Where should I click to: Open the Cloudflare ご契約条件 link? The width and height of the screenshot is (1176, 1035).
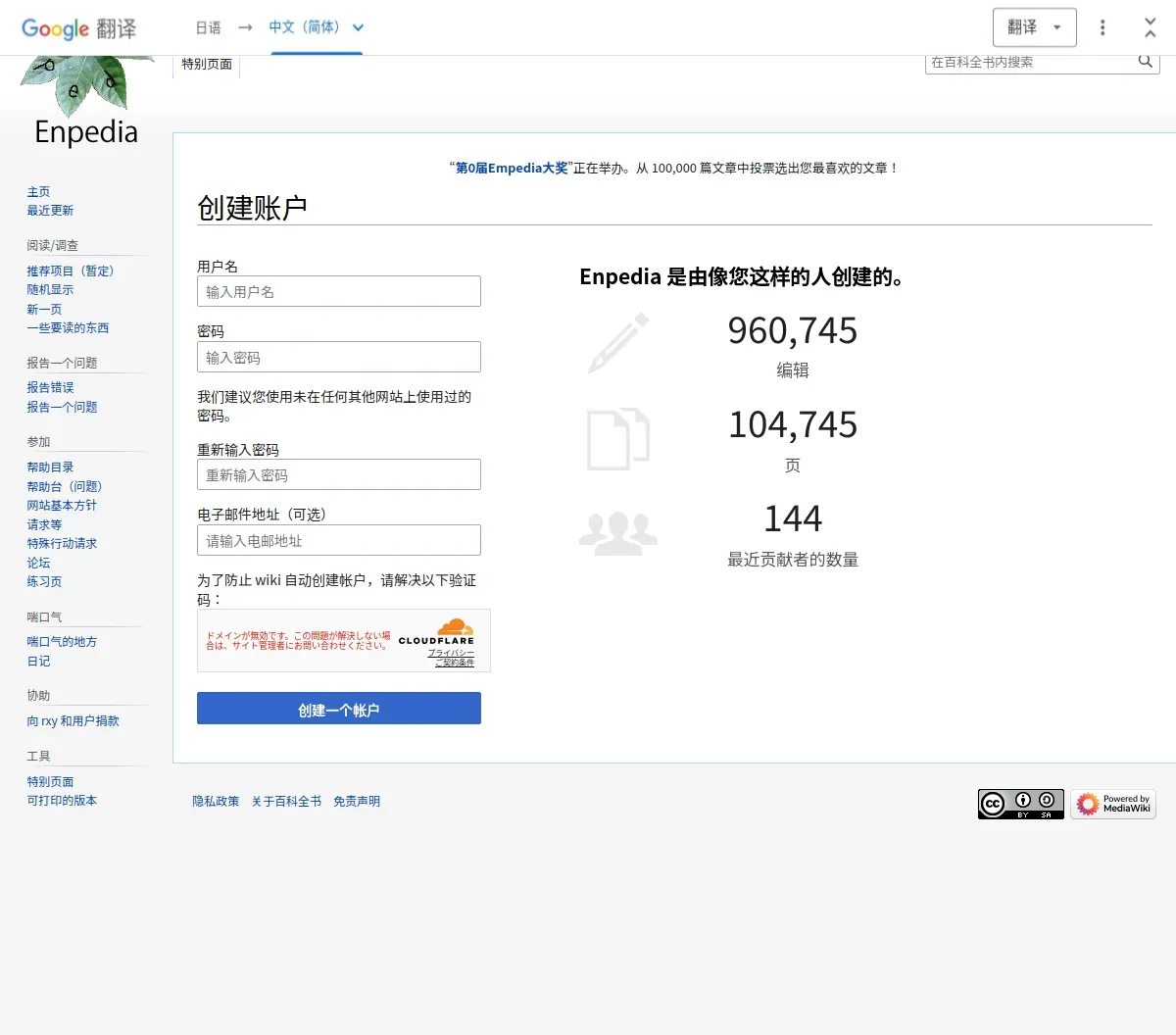point(455,663)
